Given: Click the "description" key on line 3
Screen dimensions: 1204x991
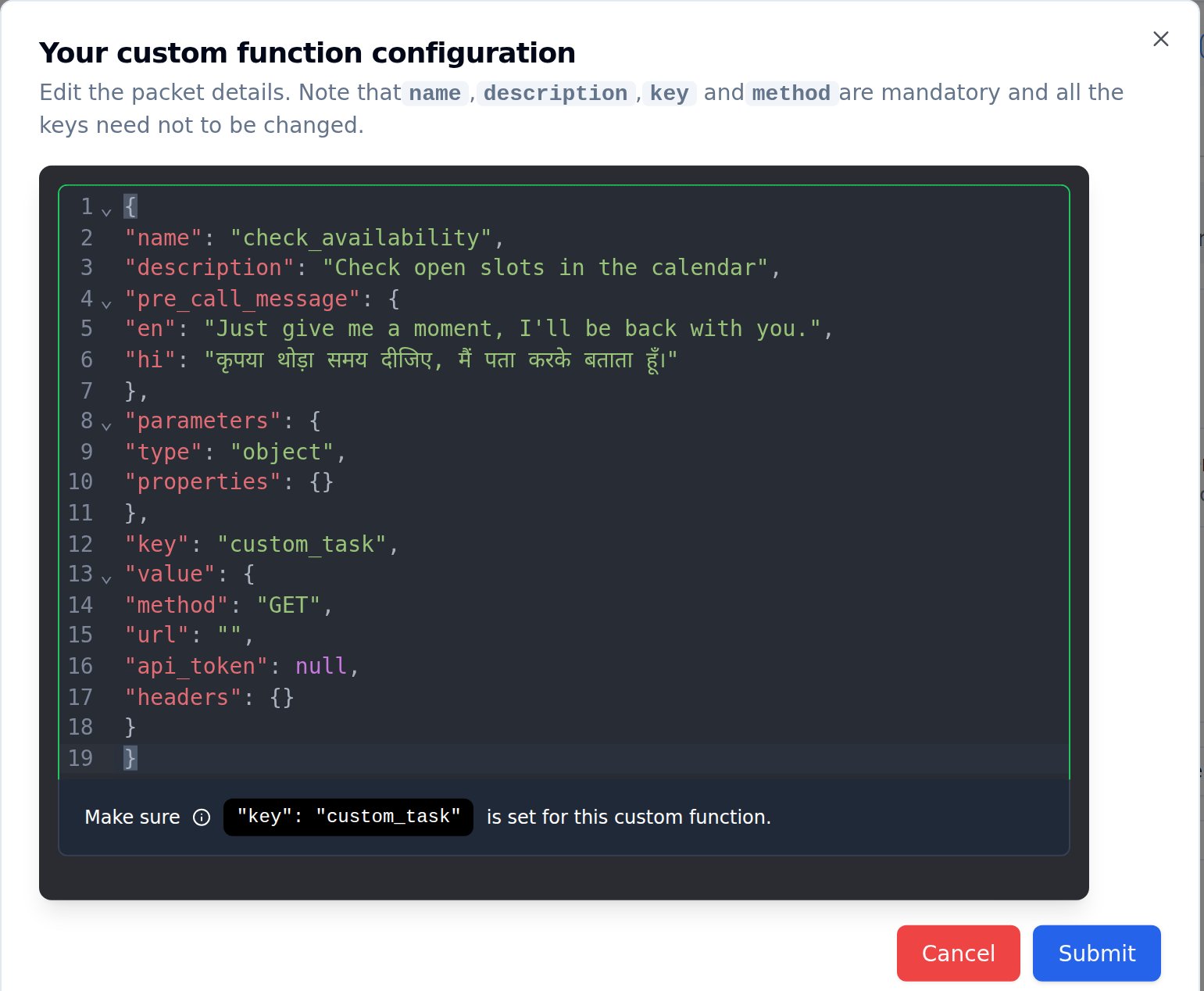Looking at the screenshot, I should tap(209, 268).
